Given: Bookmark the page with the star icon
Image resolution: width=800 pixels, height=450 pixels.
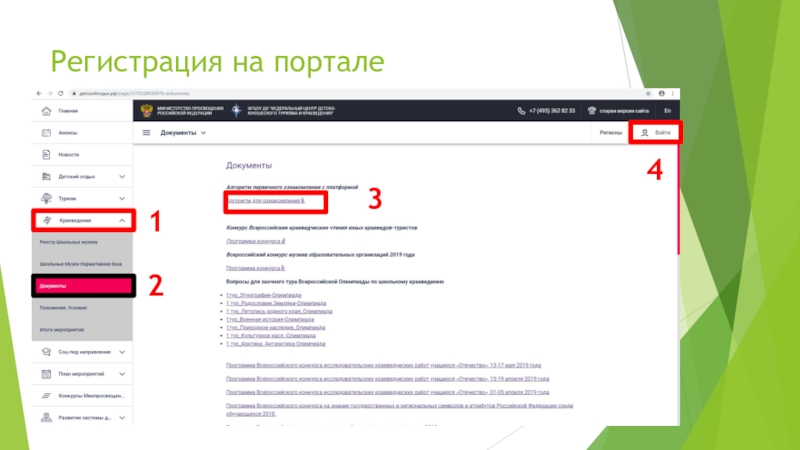Looking at the screenshot, I should click(648, 93).
